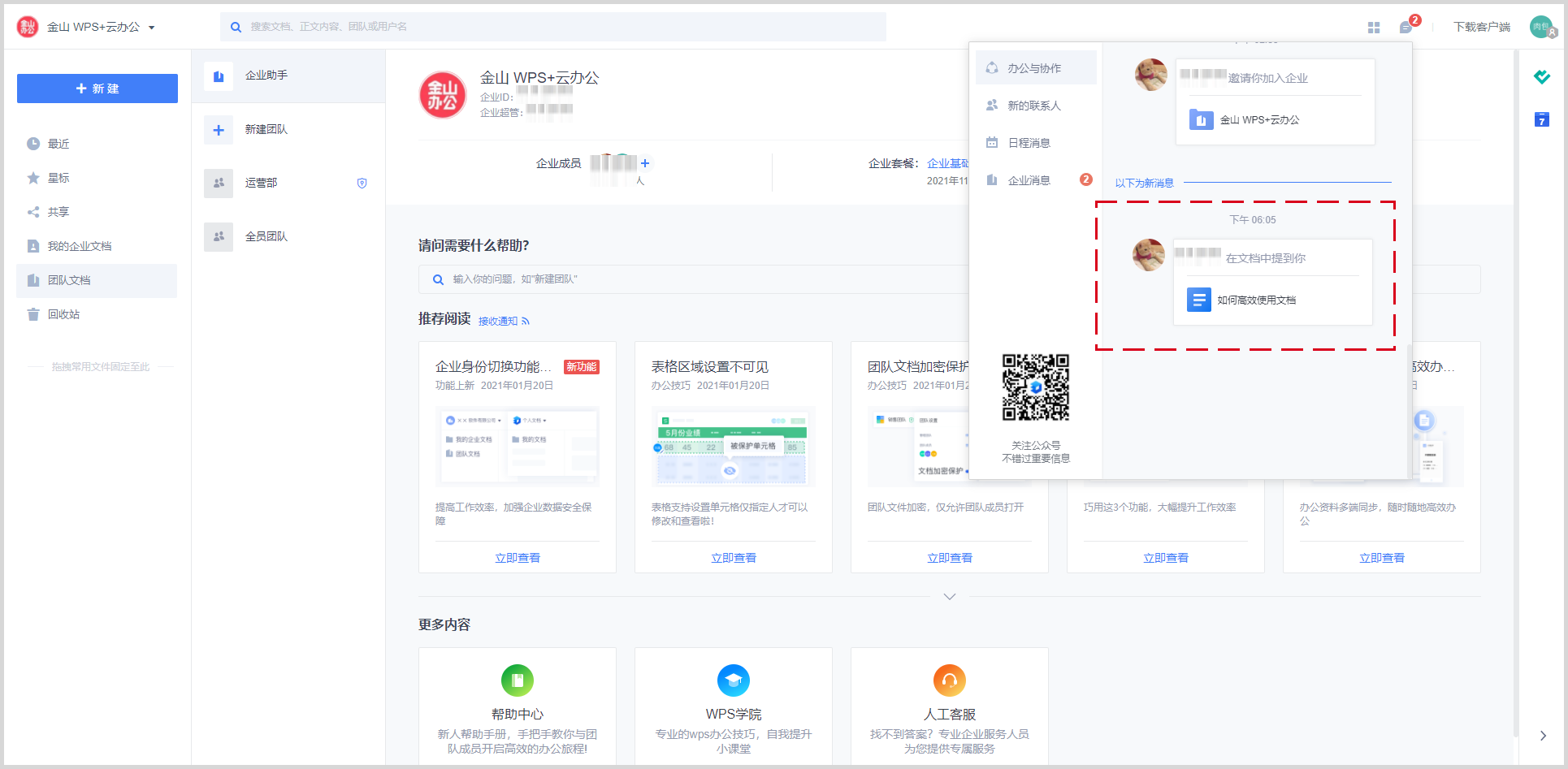Select 企业助手 in the team list
The height and width of the screenshot is (769, 1568).
point(288,76)
